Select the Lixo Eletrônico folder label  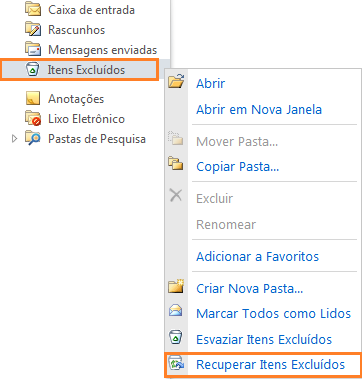[x=86, y=119]
